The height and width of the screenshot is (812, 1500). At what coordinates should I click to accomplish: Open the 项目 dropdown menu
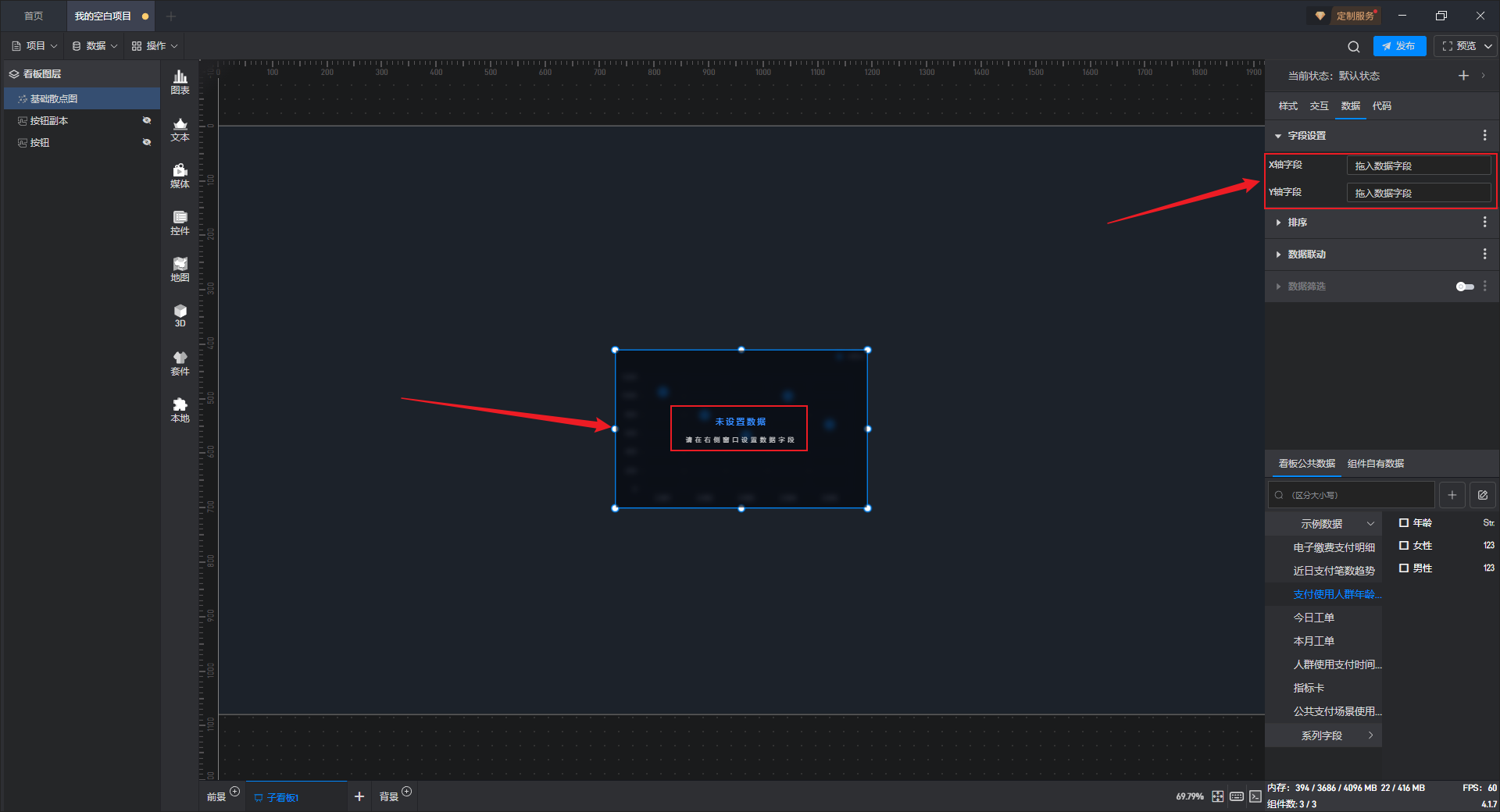pyautogui.click(x=35, y=46)
